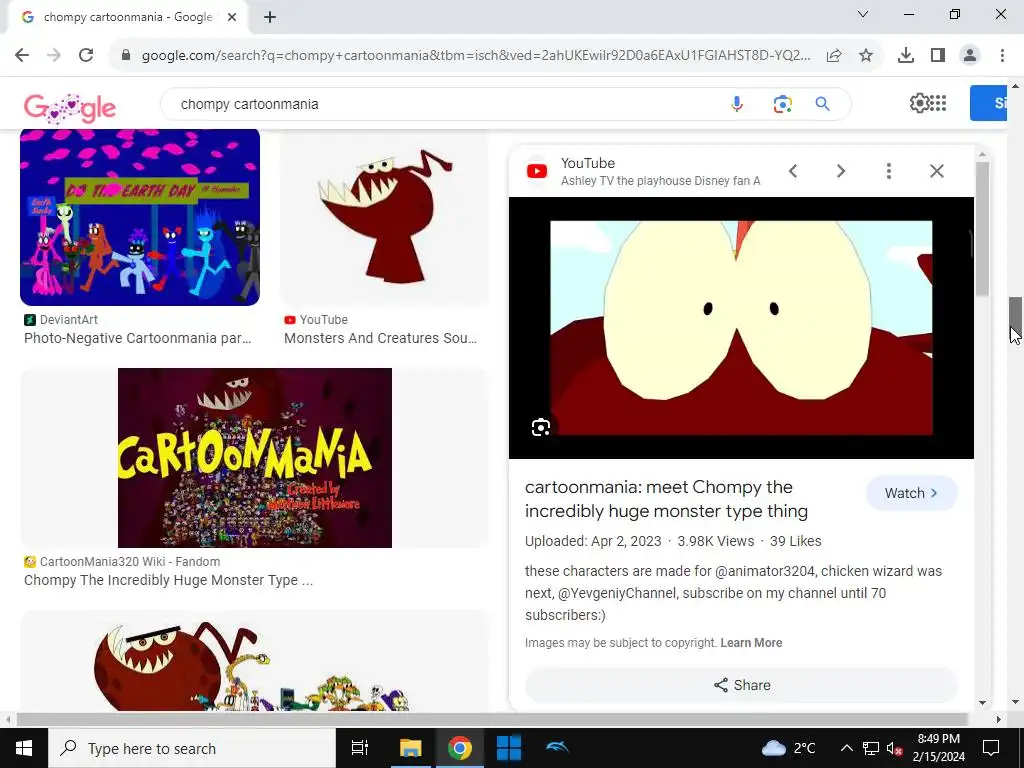Click the Google logo
Viewport: 1024px width, 768px height.
click(70, 108)
